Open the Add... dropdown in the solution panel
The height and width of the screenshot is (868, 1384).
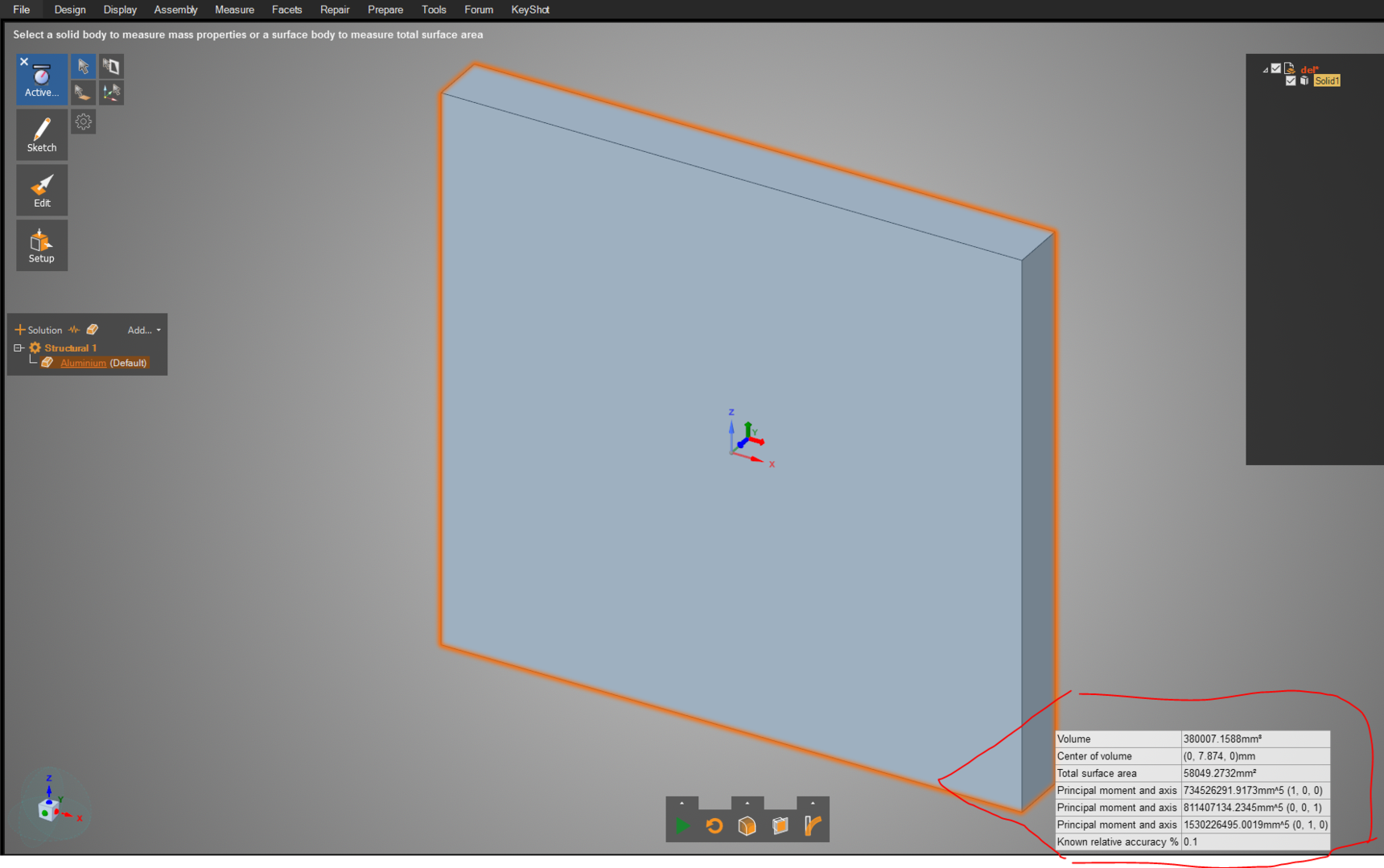pos(144,330)
